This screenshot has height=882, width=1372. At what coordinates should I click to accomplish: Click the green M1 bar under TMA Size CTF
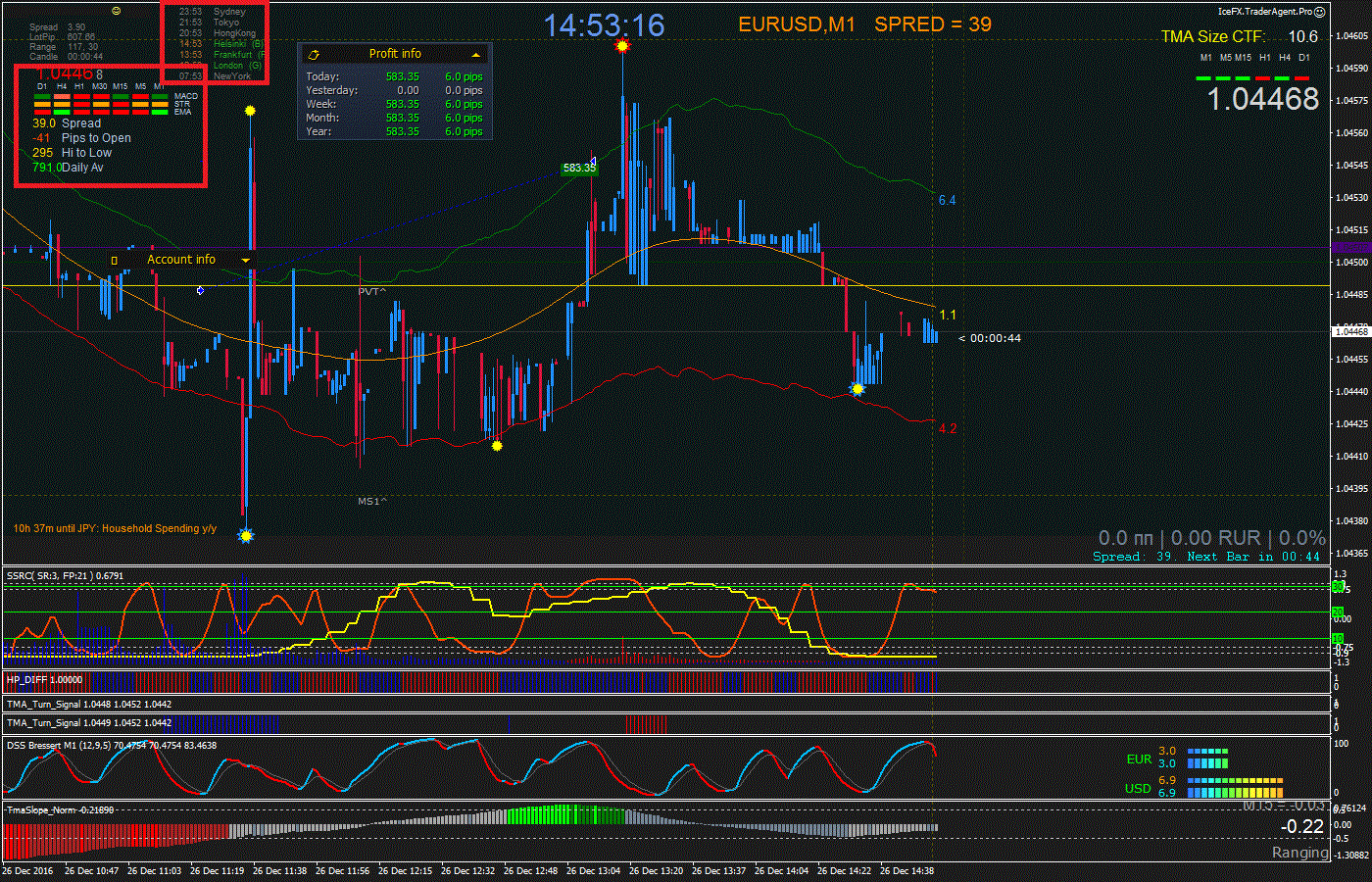coord(1205,77)
